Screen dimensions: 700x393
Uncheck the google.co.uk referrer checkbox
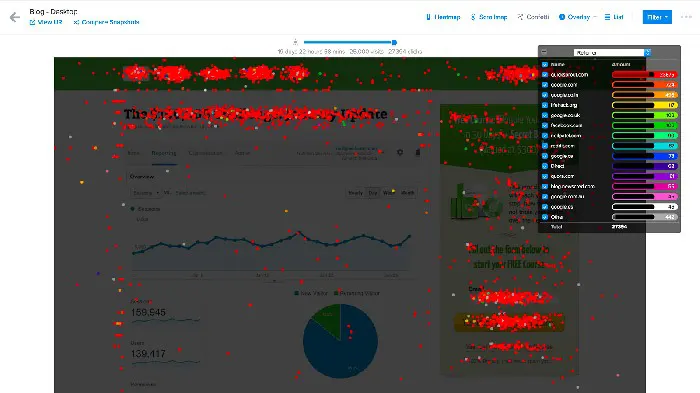tap(545, 115)
